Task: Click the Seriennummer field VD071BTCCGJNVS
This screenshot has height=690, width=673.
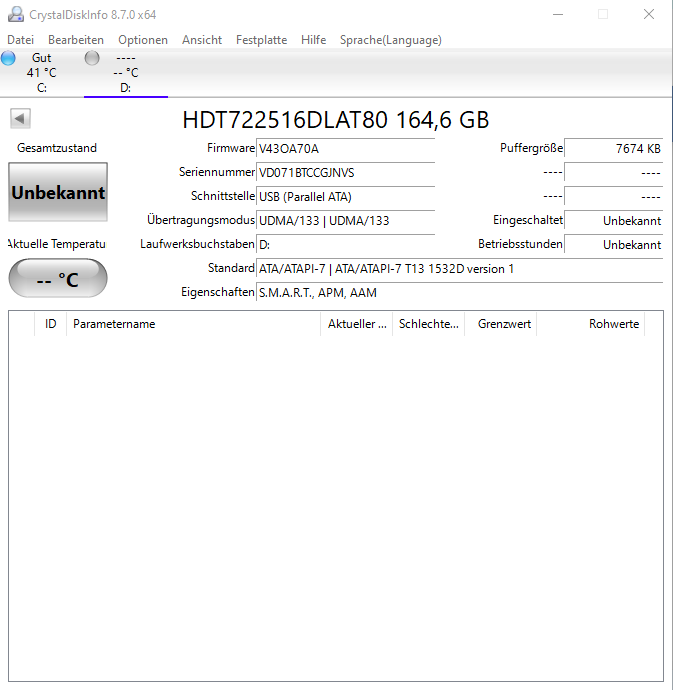Action: tap(346, 172)
